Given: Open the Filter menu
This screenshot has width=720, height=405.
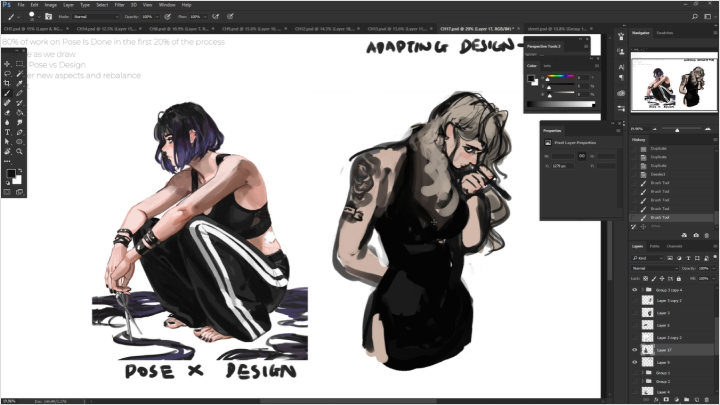Looking at the screenshot, I should point(119,5).
